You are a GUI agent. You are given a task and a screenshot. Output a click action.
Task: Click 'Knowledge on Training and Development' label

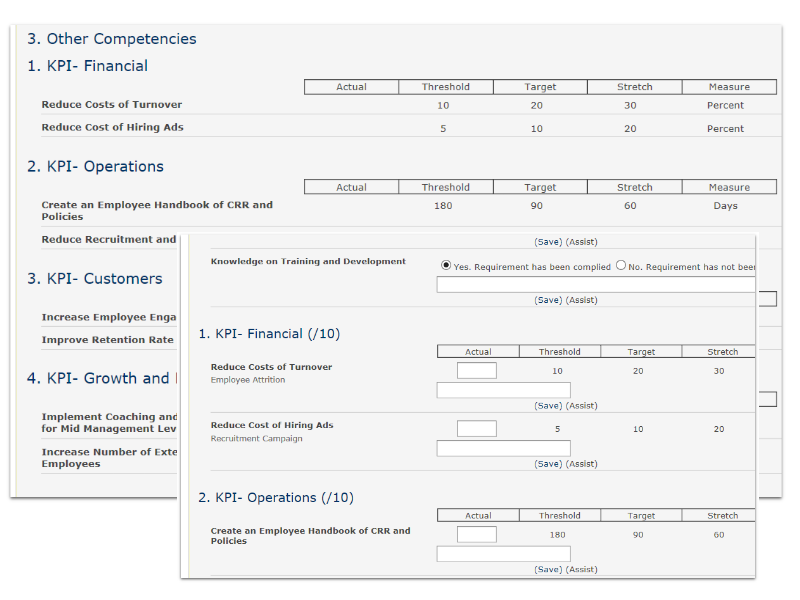(x=308, y=261)
